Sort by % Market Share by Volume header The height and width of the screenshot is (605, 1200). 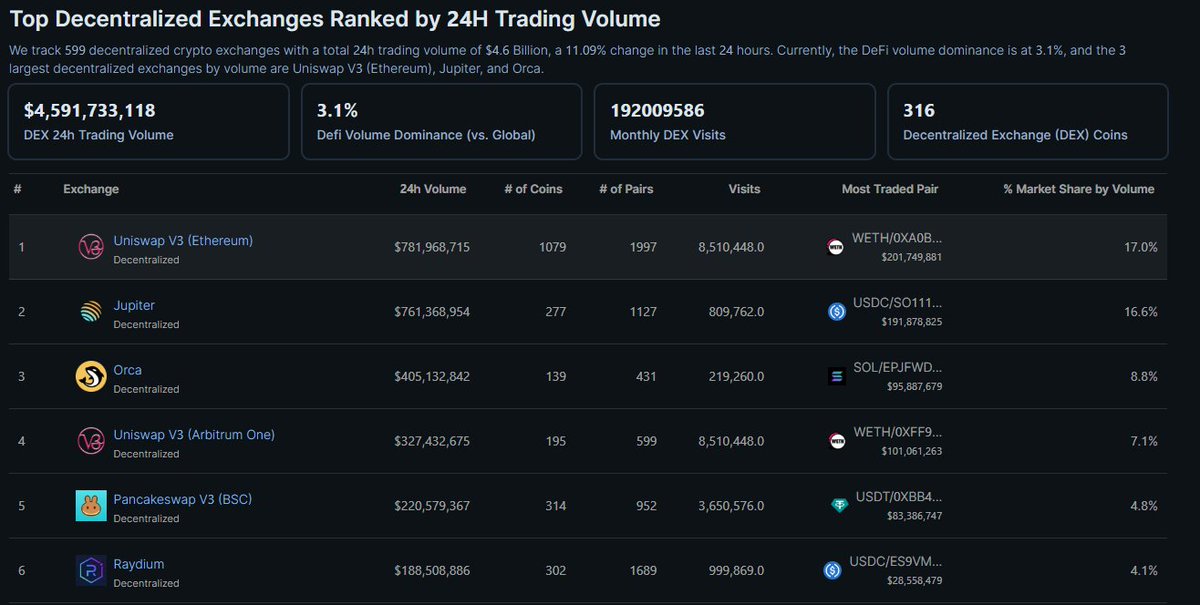point(1079,189)
